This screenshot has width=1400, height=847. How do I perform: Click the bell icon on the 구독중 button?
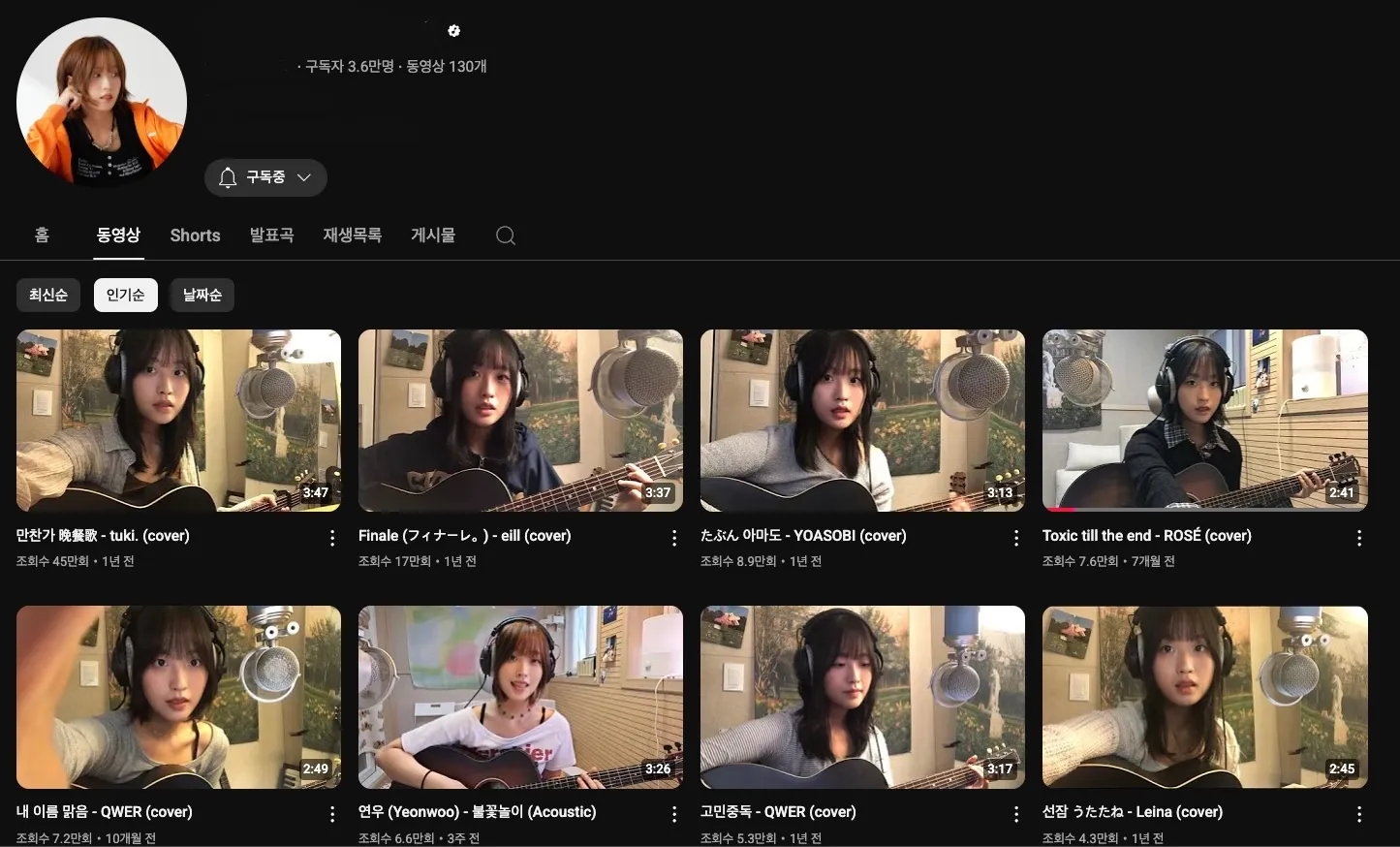[228, 177]
